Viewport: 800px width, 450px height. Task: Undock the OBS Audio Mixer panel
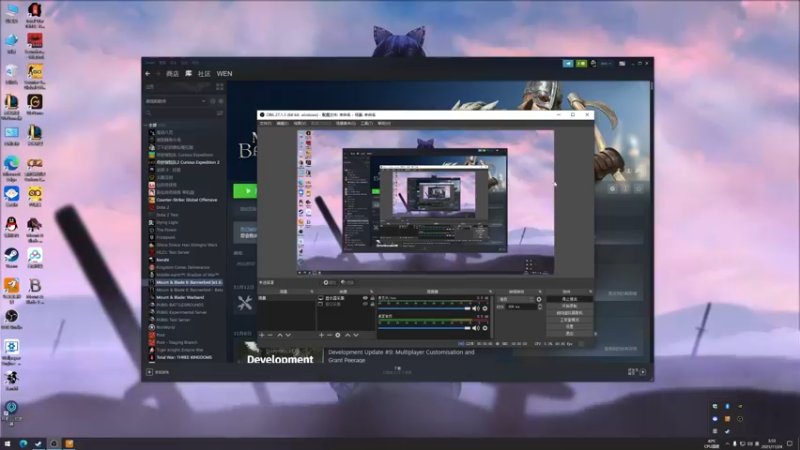(x=490, y=292)
